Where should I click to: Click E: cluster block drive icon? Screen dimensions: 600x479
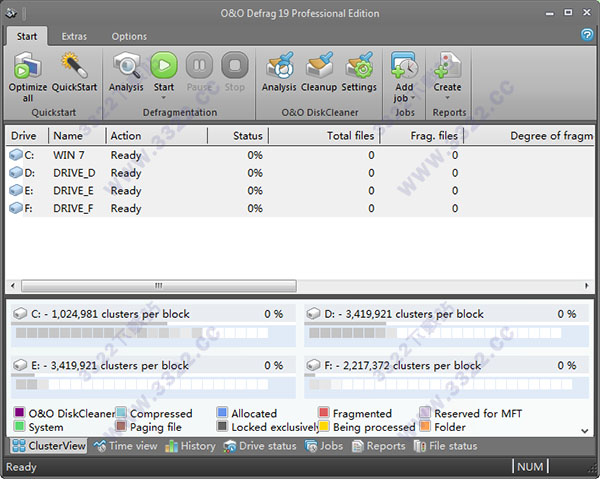(20, 365)
